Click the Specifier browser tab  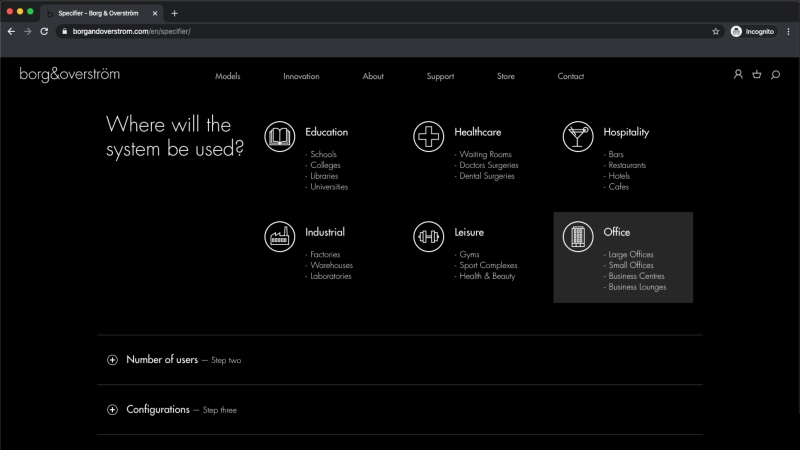(101, 13)
